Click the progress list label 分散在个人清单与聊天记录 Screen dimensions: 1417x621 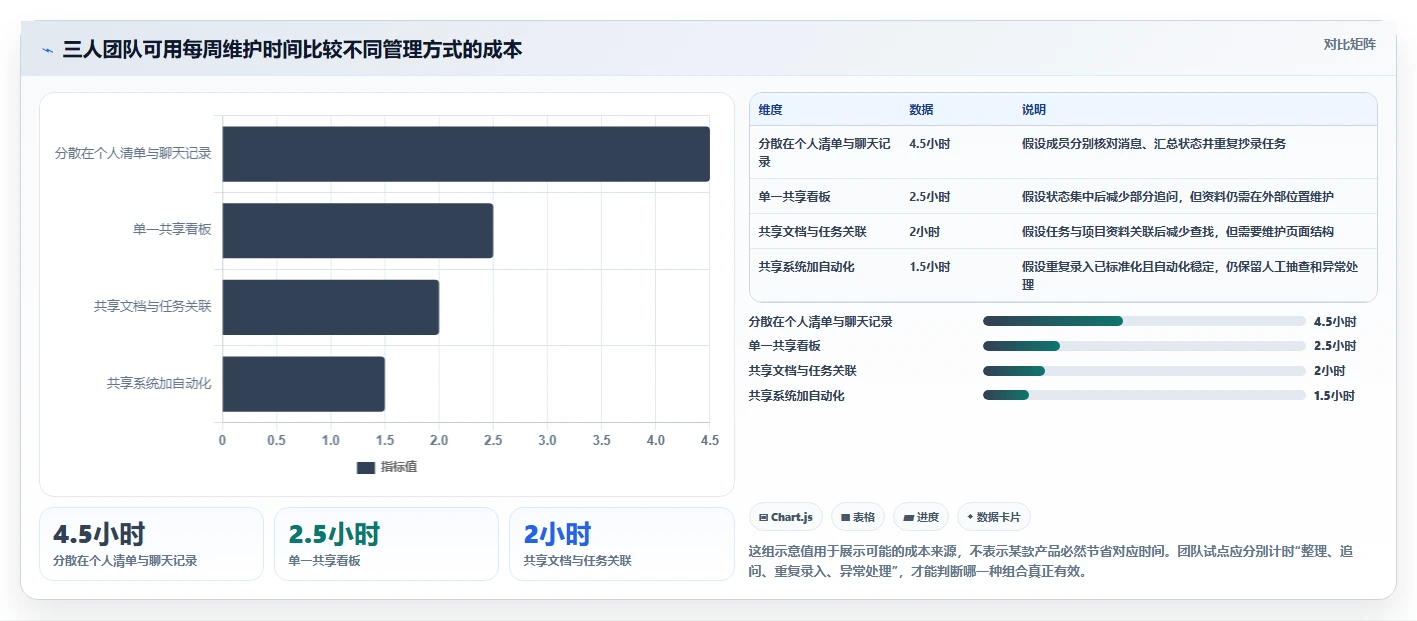pyautogui.click(x=820, y=321)
